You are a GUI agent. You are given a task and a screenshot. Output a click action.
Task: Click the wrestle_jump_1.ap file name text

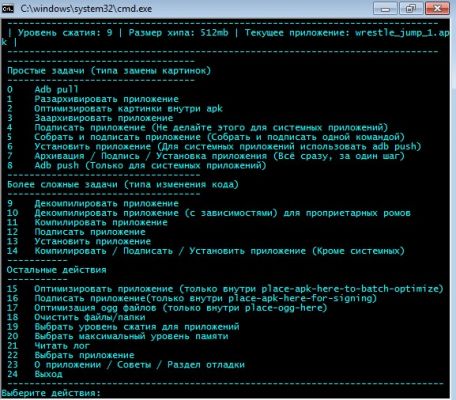pyautogui.click(x=402, y=33)
